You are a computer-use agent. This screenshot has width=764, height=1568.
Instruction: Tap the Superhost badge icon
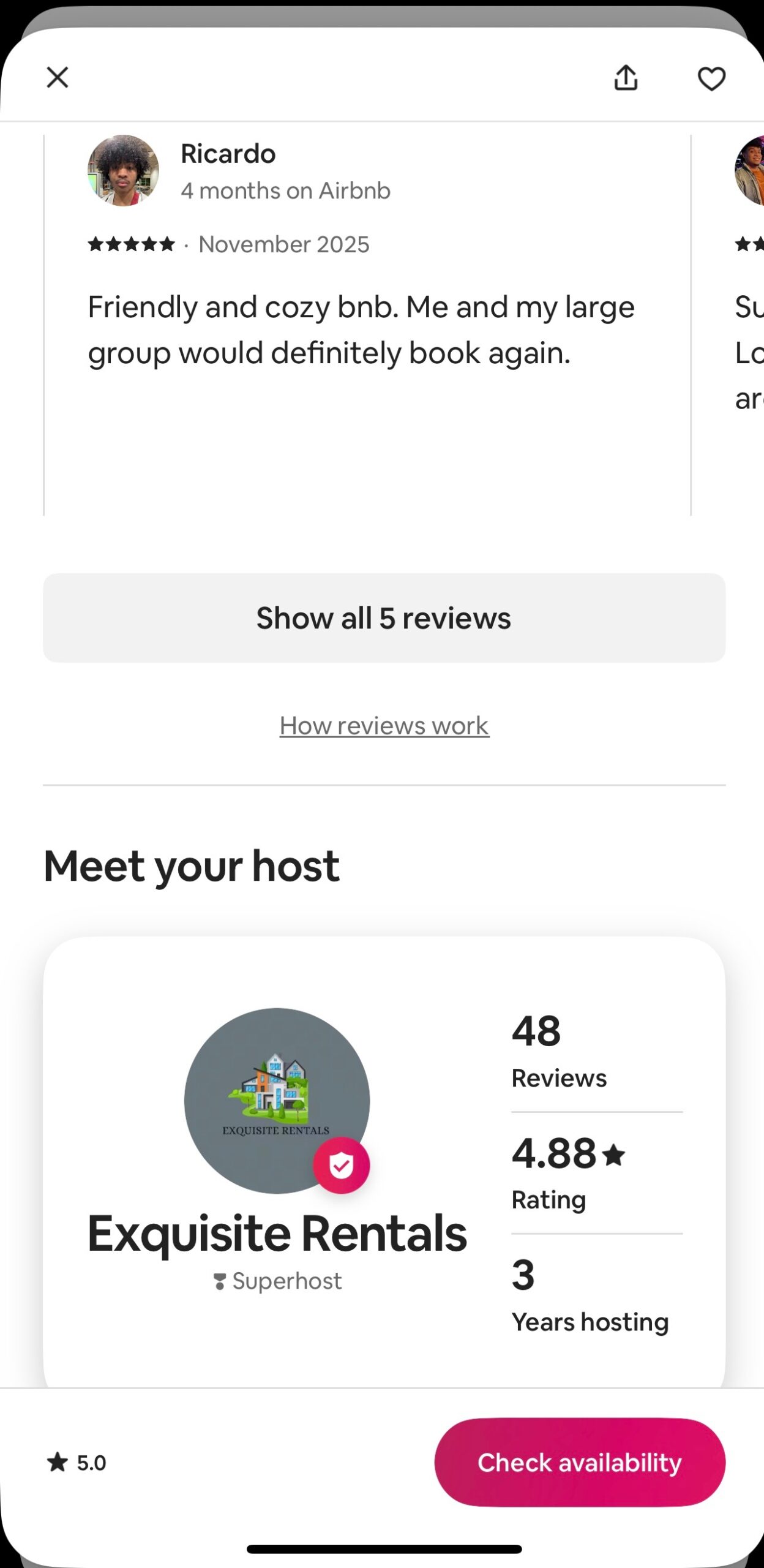(219, 1281)
